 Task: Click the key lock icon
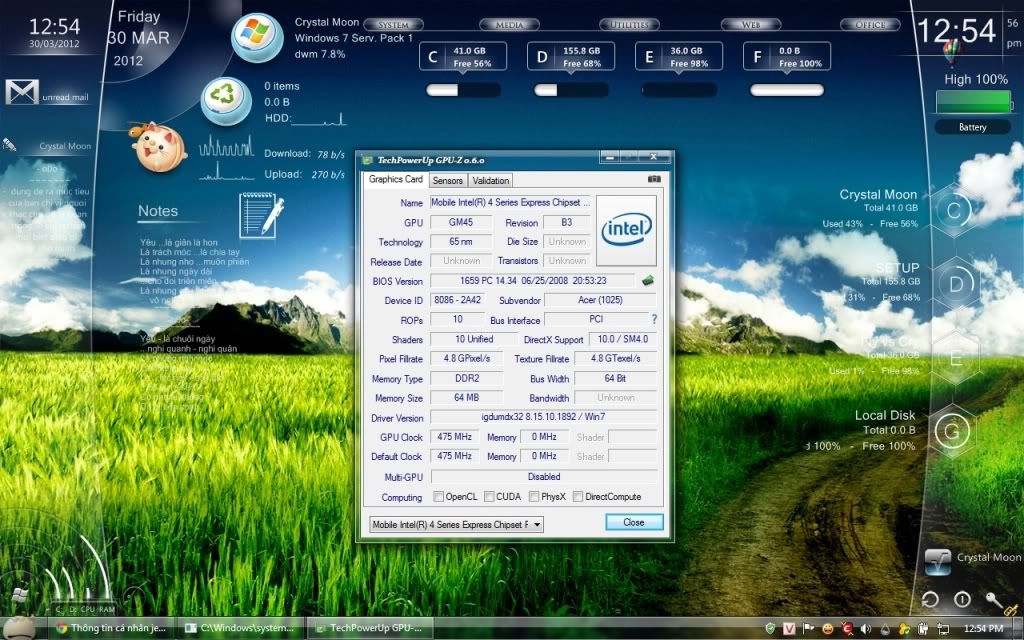(x=993, y=600)
